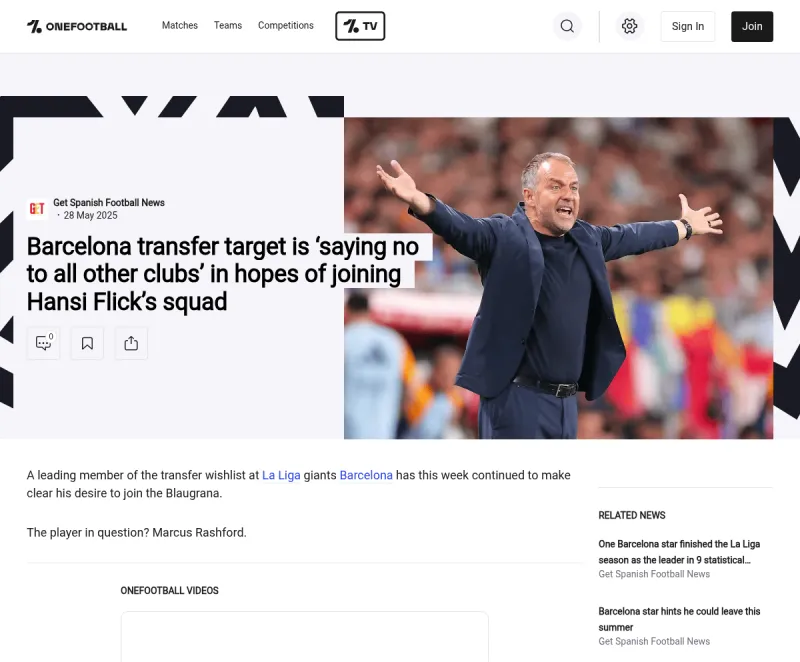Open 'Barcelona star hints he could leave' story

[x=679, y=619]
